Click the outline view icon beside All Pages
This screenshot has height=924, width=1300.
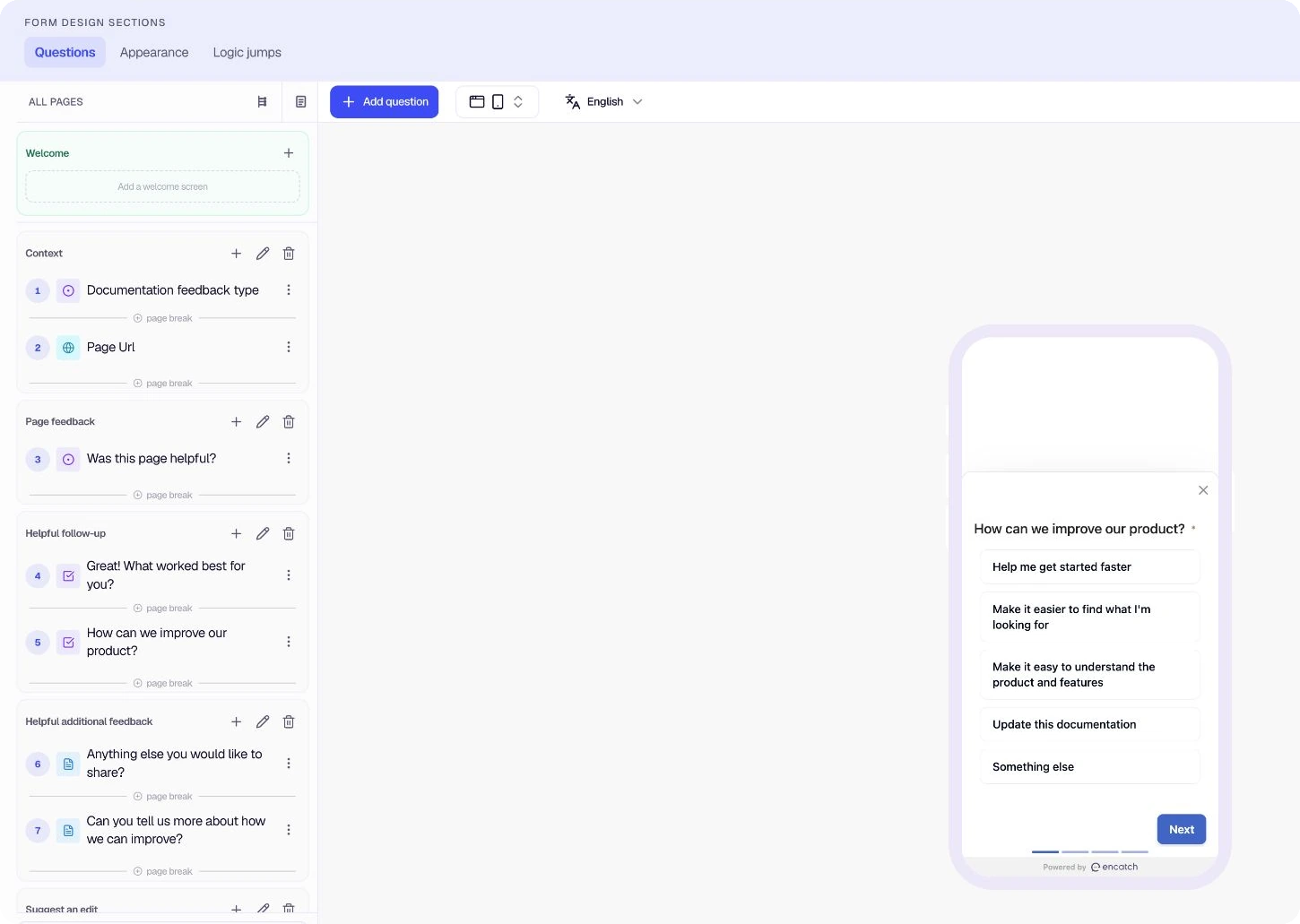(x=262, y=102)
